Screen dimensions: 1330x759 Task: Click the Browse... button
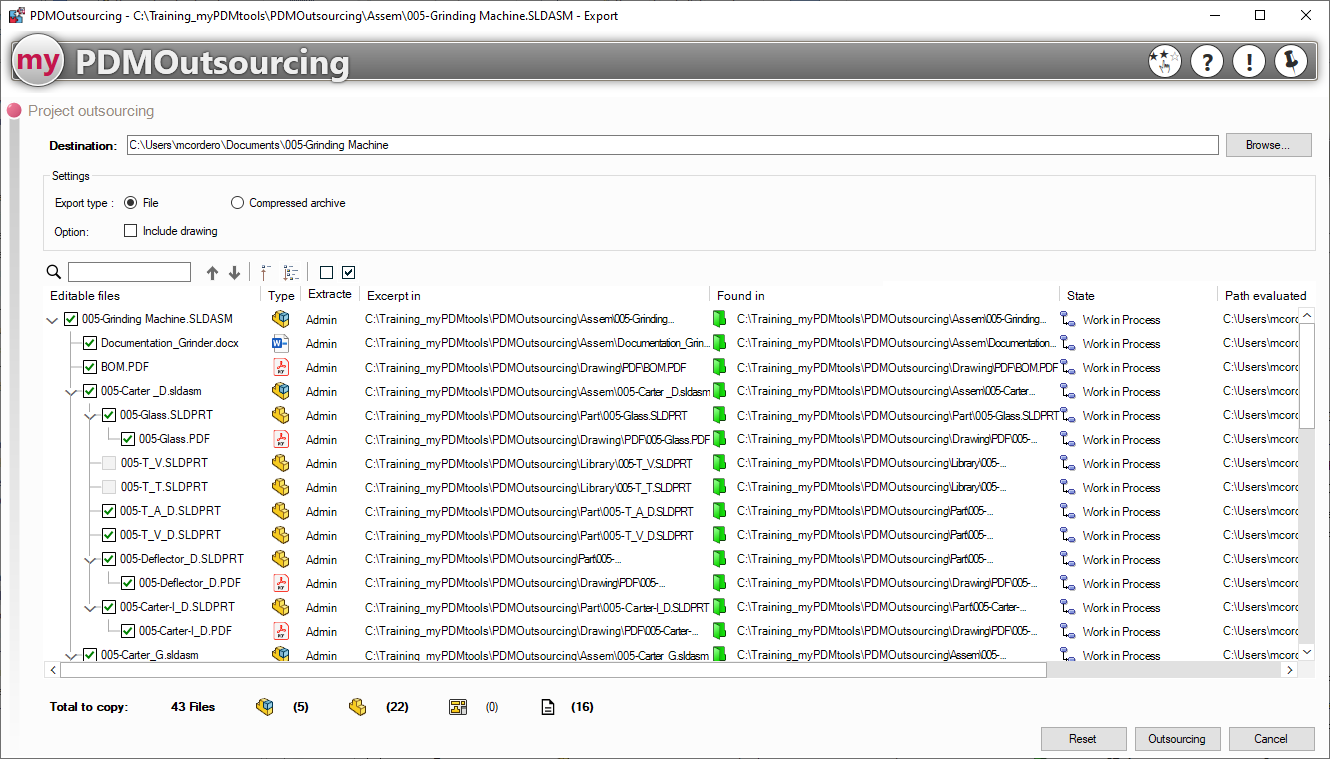[x=1270, y=145]
